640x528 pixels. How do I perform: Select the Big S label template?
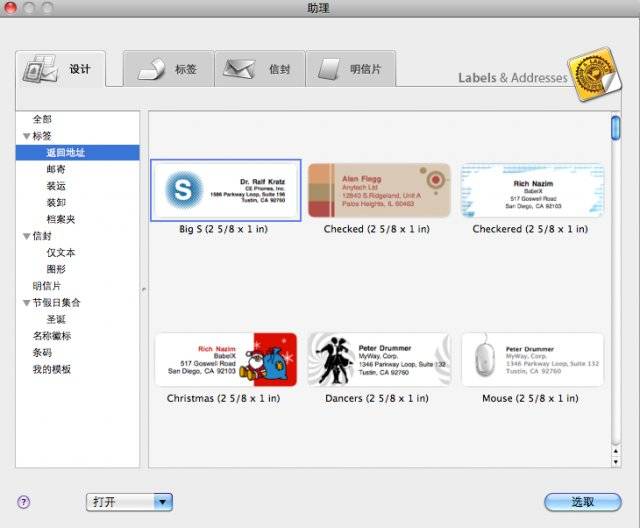coord(225,190)
